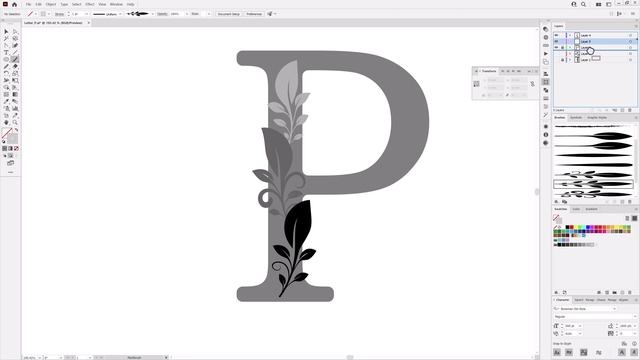Click the font size field in Character panel

point(570,326)
